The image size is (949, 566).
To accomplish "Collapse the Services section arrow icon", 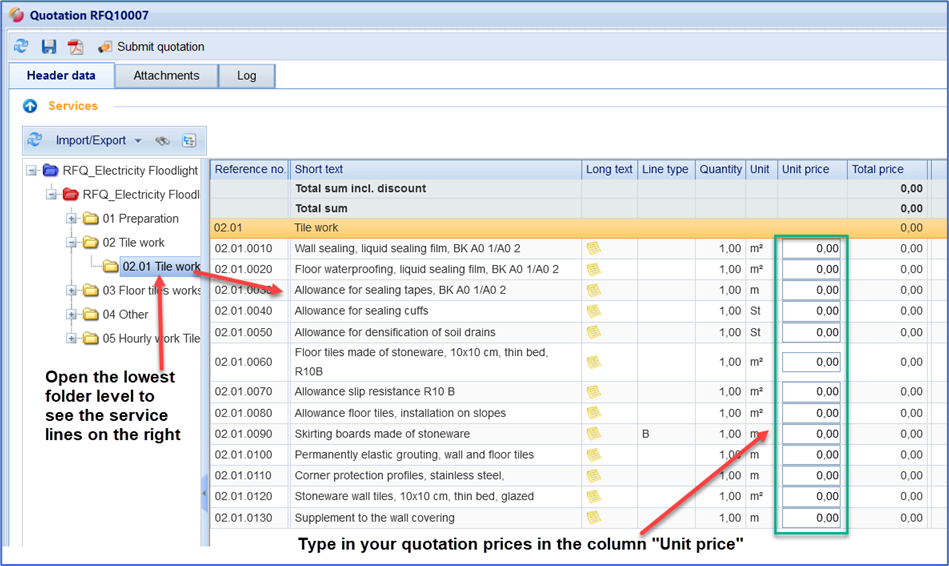I will pyautogui.click(x=30, y=106).
